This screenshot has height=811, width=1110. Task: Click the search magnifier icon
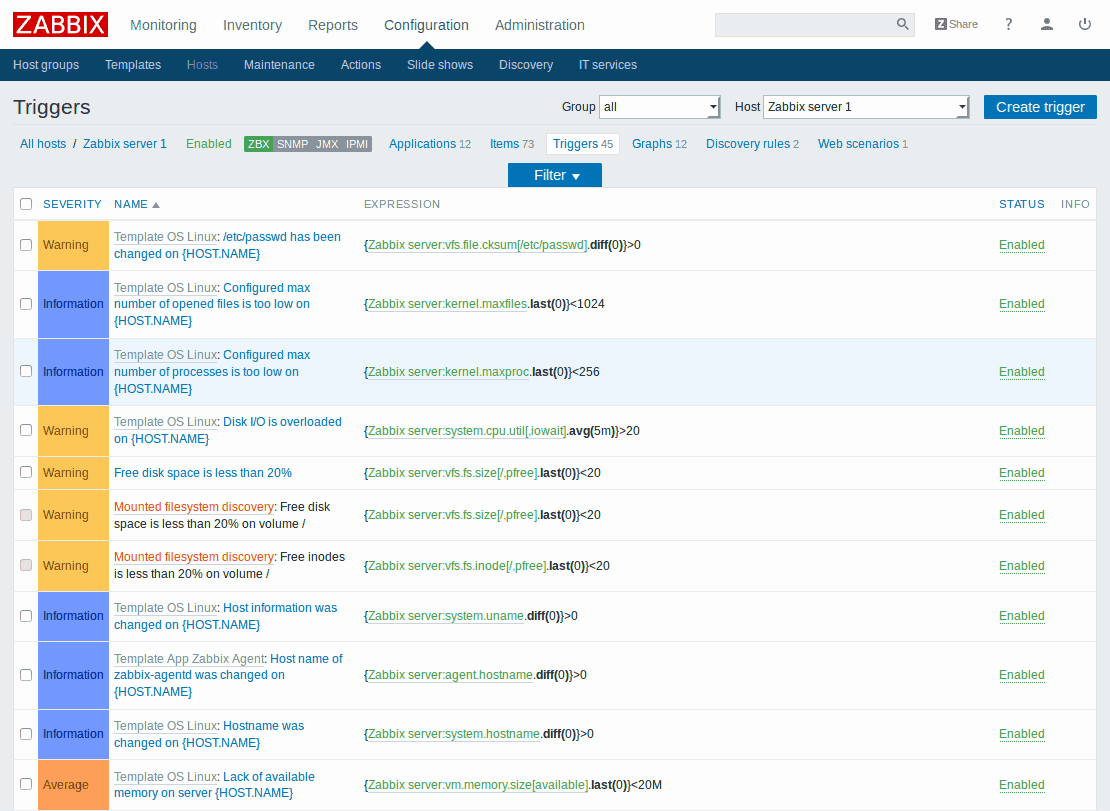click(x=902, y=25)
